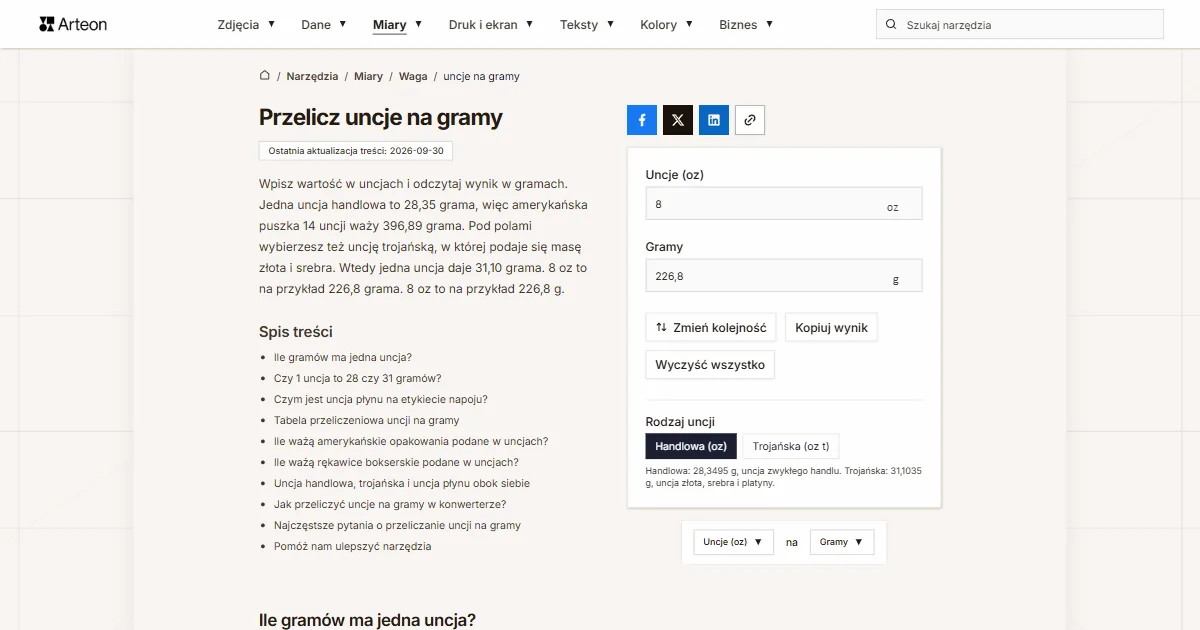Click the home breadcrumb icon

pos(265,76)
